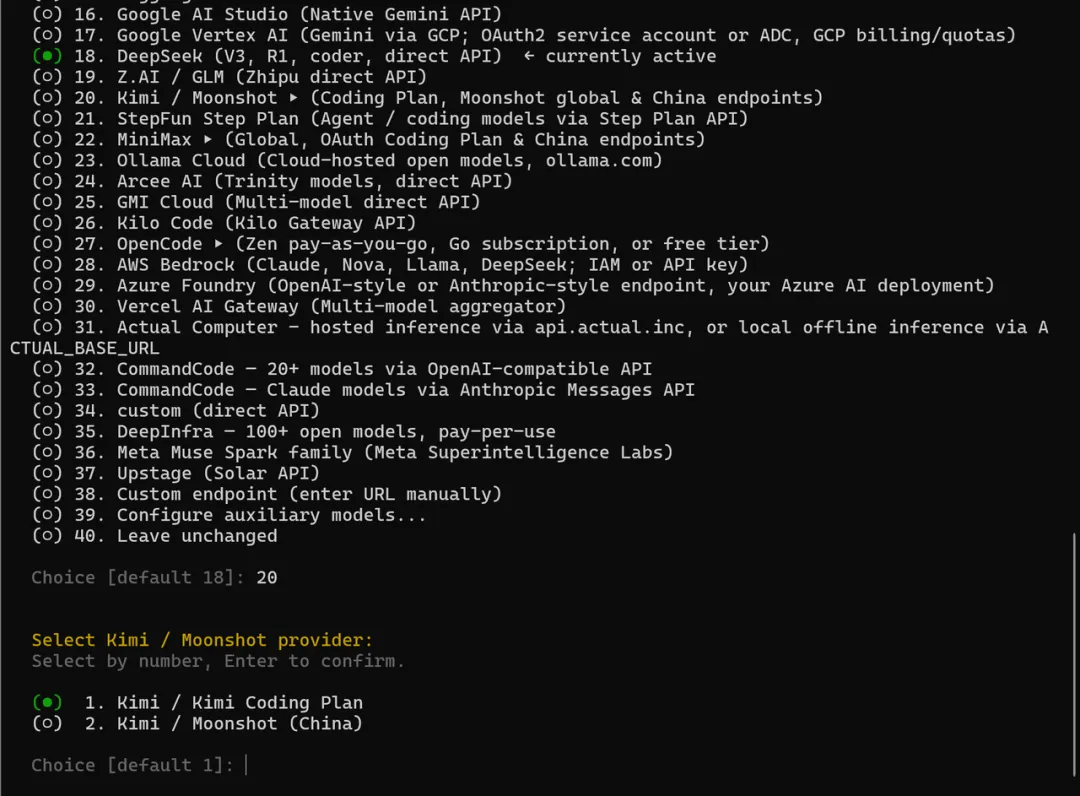The image size is (1080, 796).
Task: Expand the Kimi / Moonshot submenu arrow
Action: click(x=294, y=98)
